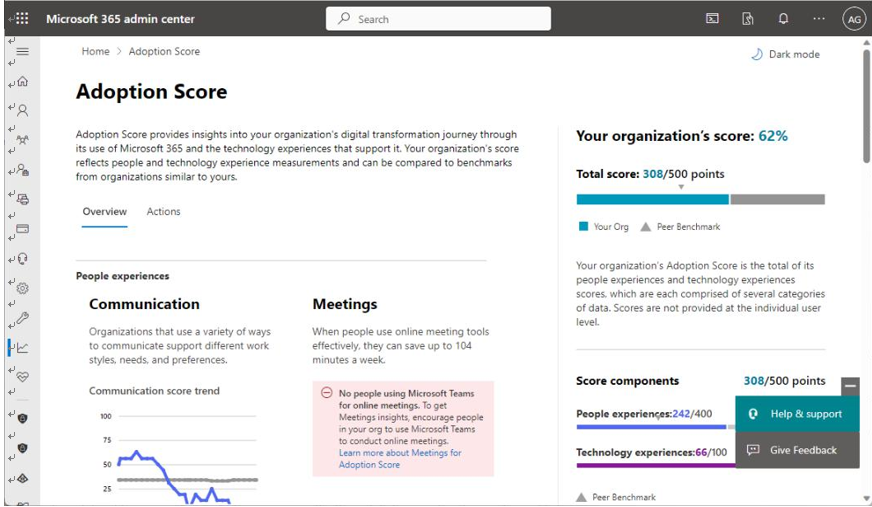
Task: Click the Your Org legend square
Action: tap(583, 226)
